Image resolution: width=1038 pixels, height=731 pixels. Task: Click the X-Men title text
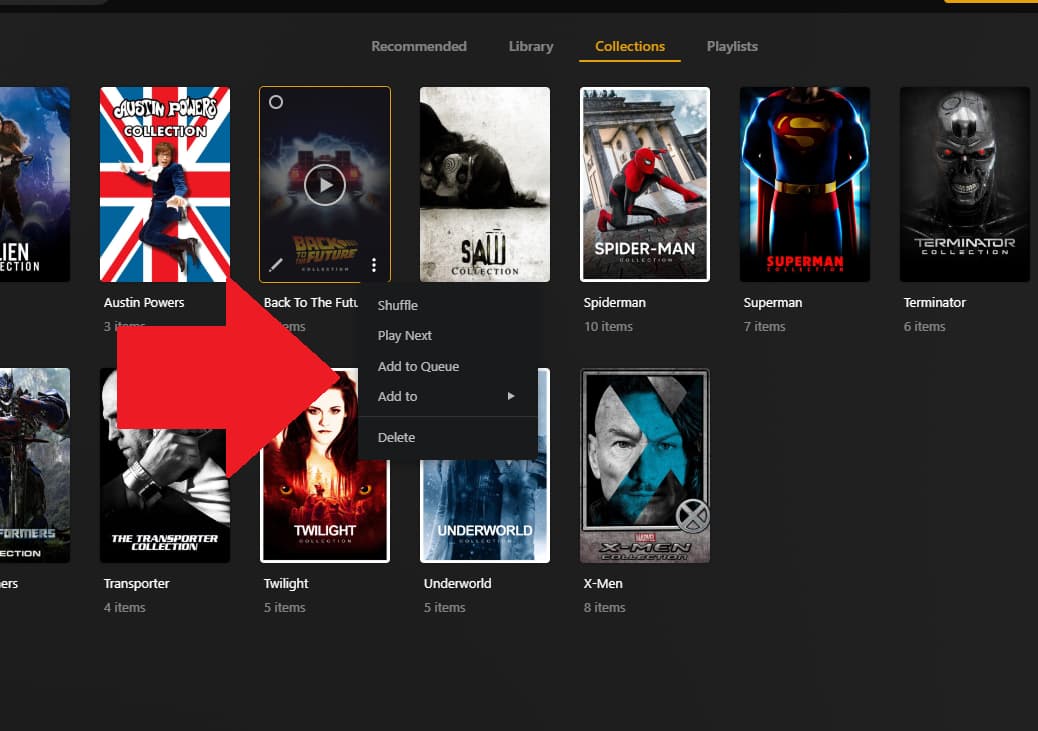603,583
